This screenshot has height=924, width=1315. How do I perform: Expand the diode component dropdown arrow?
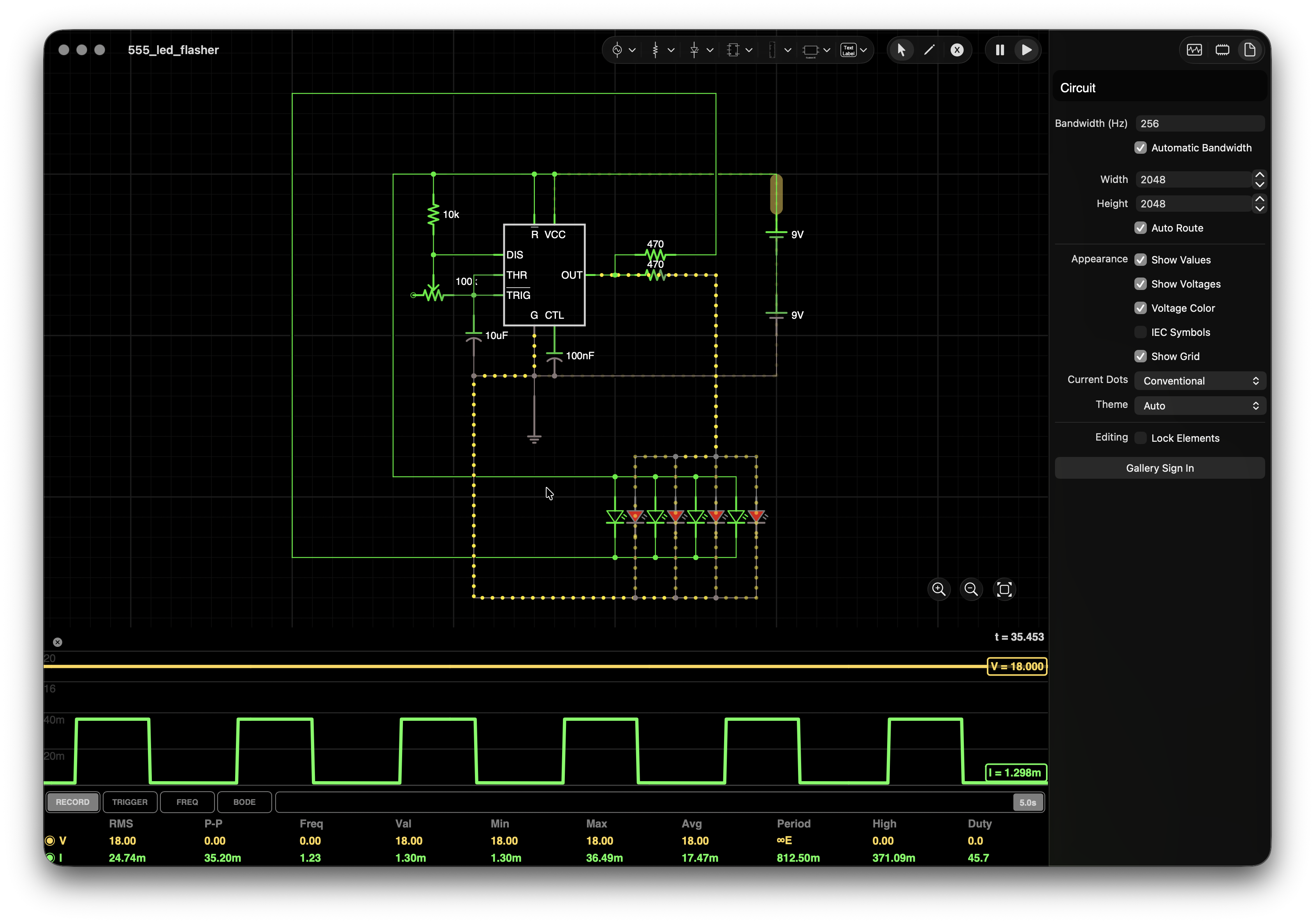[x=710, y=50]
